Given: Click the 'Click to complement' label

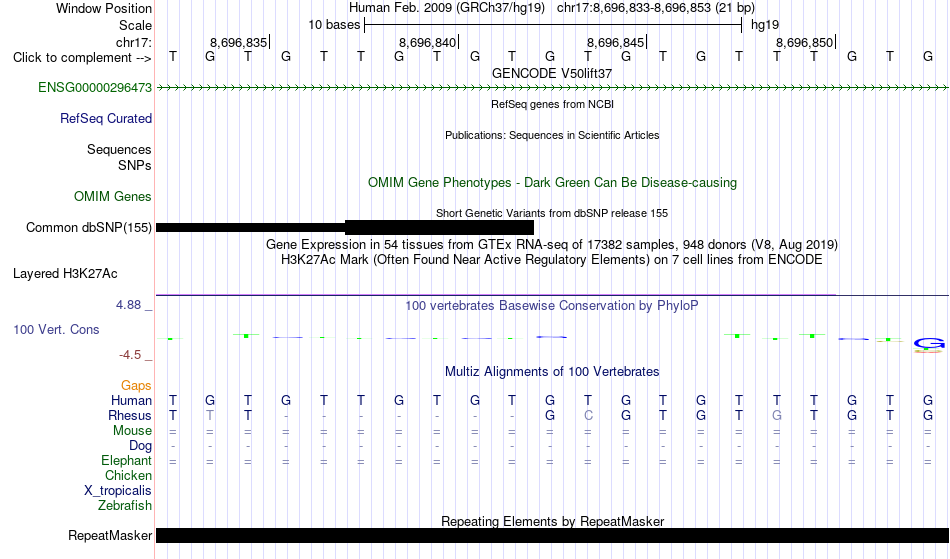Looking at the screenshot, I should (82, 58).
